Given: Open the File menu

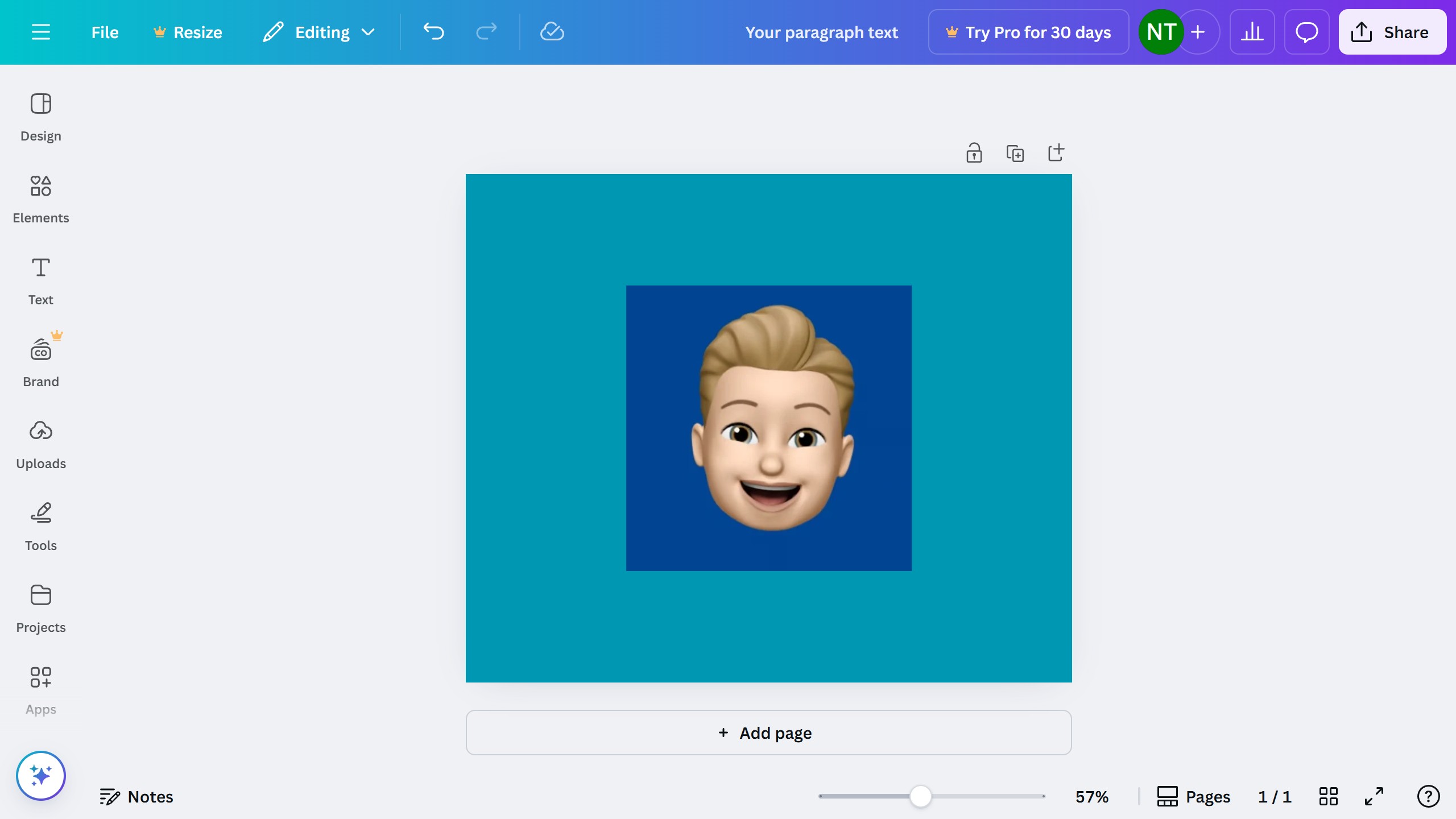Looking at the screenshot, I should [x=105, y=32].
